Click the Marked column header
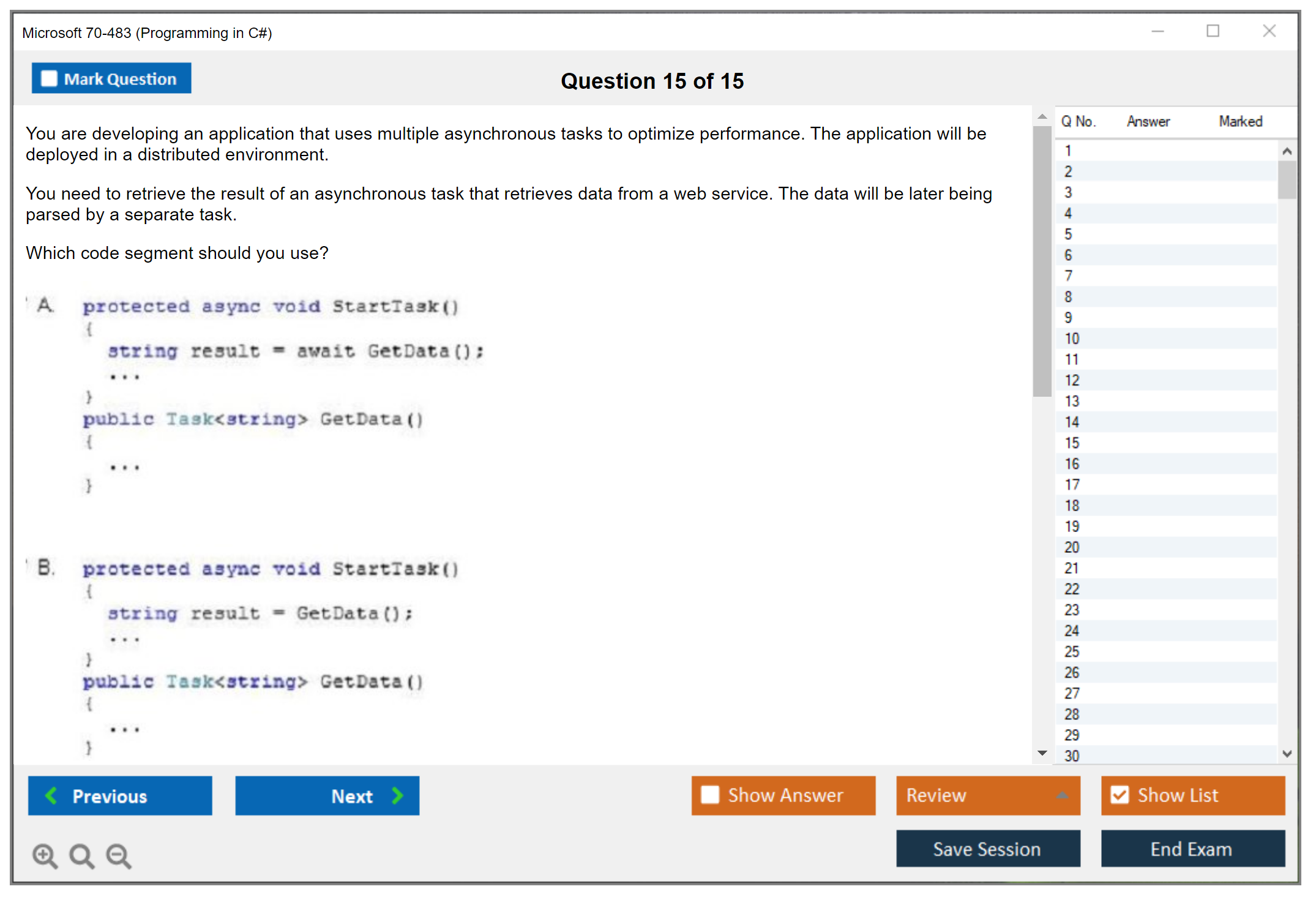The height and width of the screenshot is (900, 1316). pyautogui.click(x=1240, y=121)
